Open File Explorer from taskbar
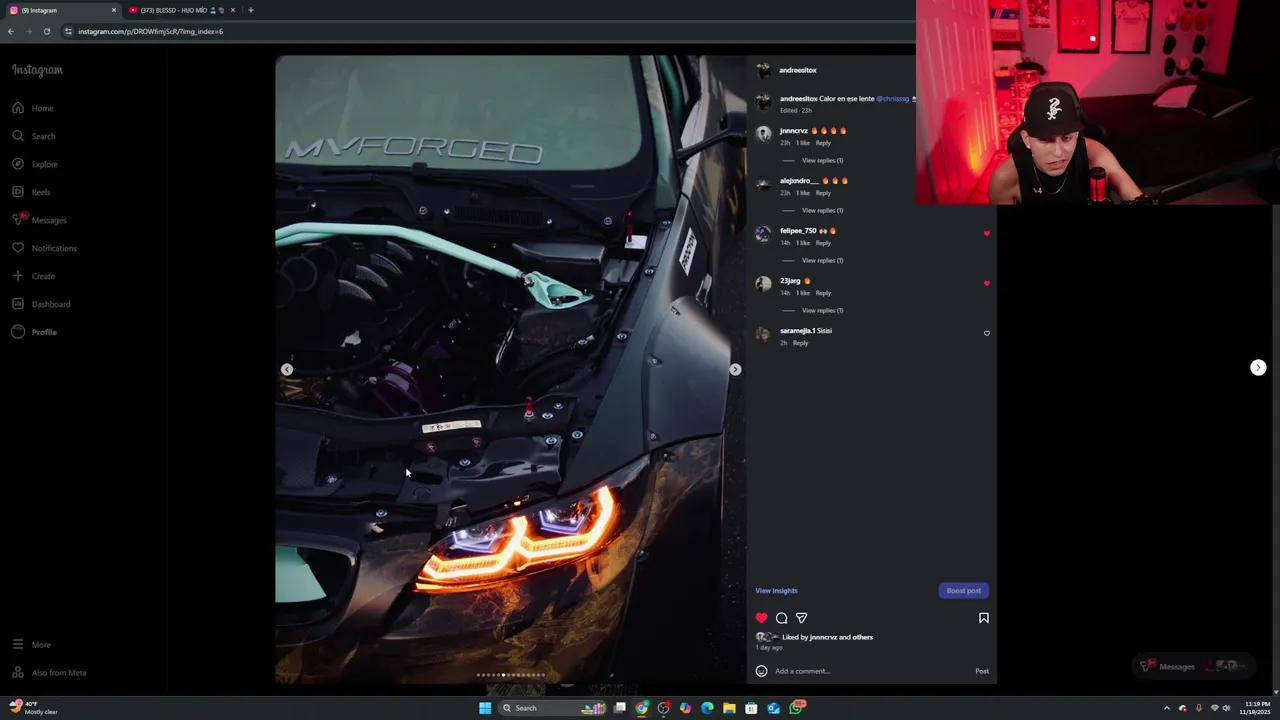The width and height of the screenshot is (1280, 720). 729,708
